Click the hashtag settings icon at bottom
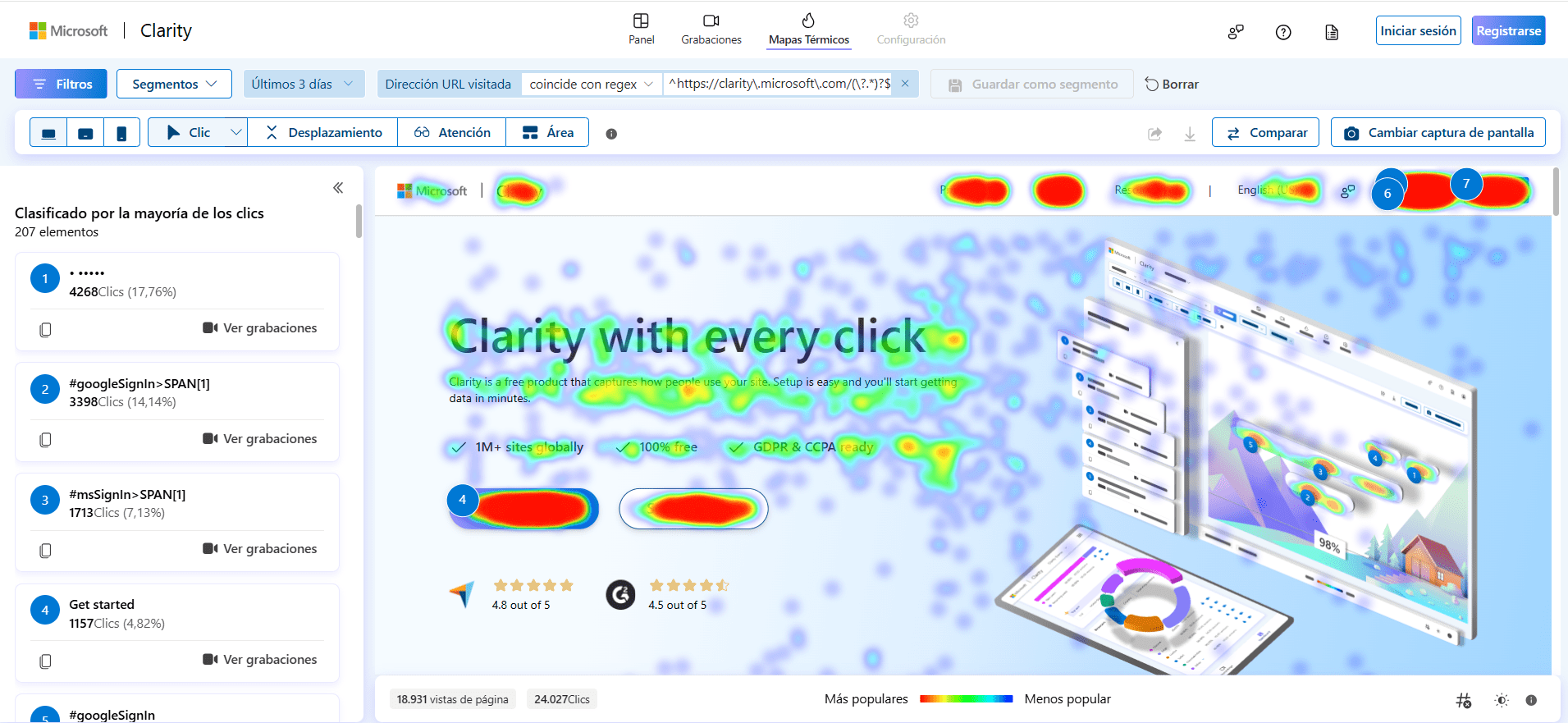Image resolution: width=1568 pixels, height=723 pixels. (x=1464, y=700)
